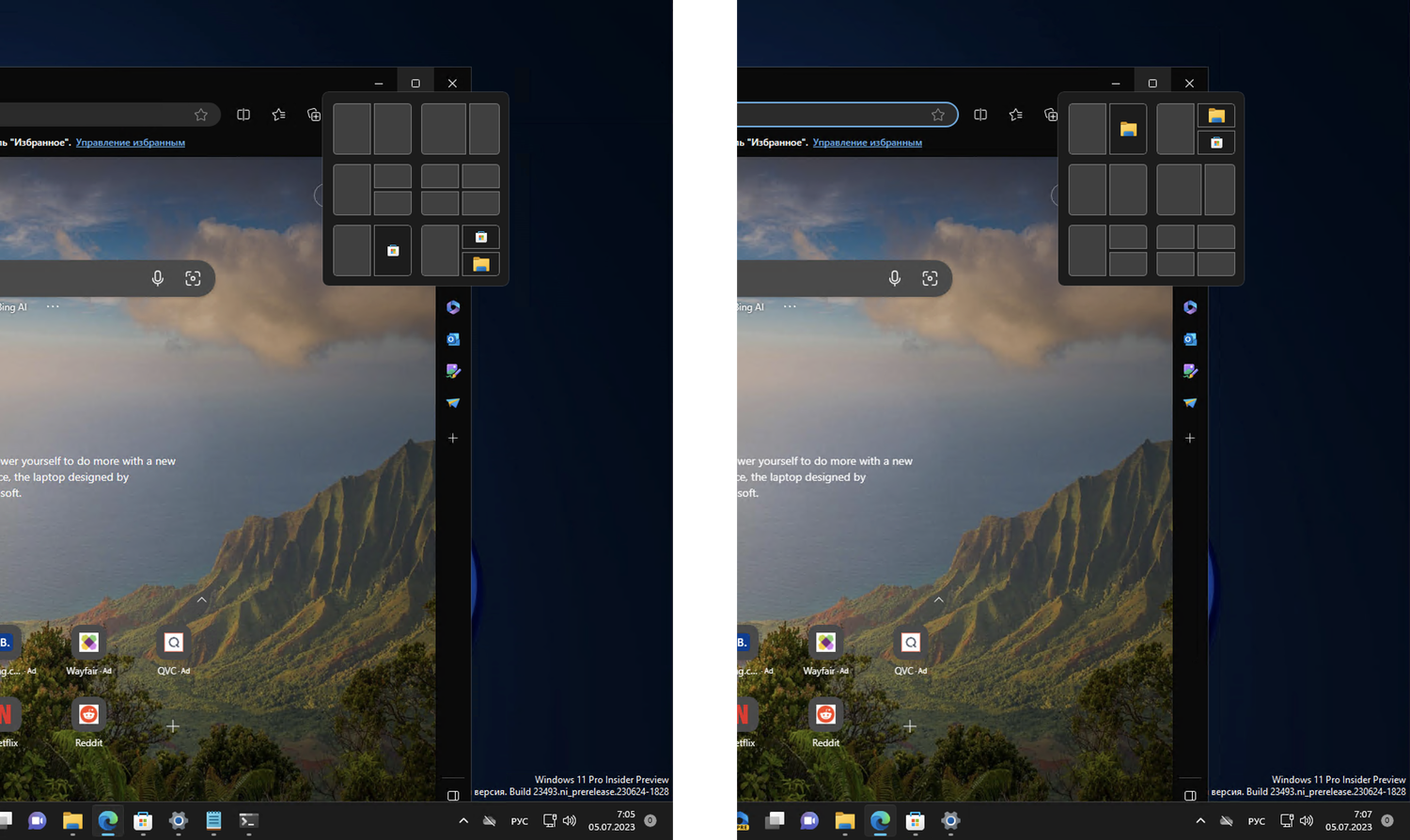This screenshot has width=1410, height=840.
Task: Choose the small Microsoft Store snap zone, 7:07 screenshot
Action: pyautogui.click(x=1216, y=143)
